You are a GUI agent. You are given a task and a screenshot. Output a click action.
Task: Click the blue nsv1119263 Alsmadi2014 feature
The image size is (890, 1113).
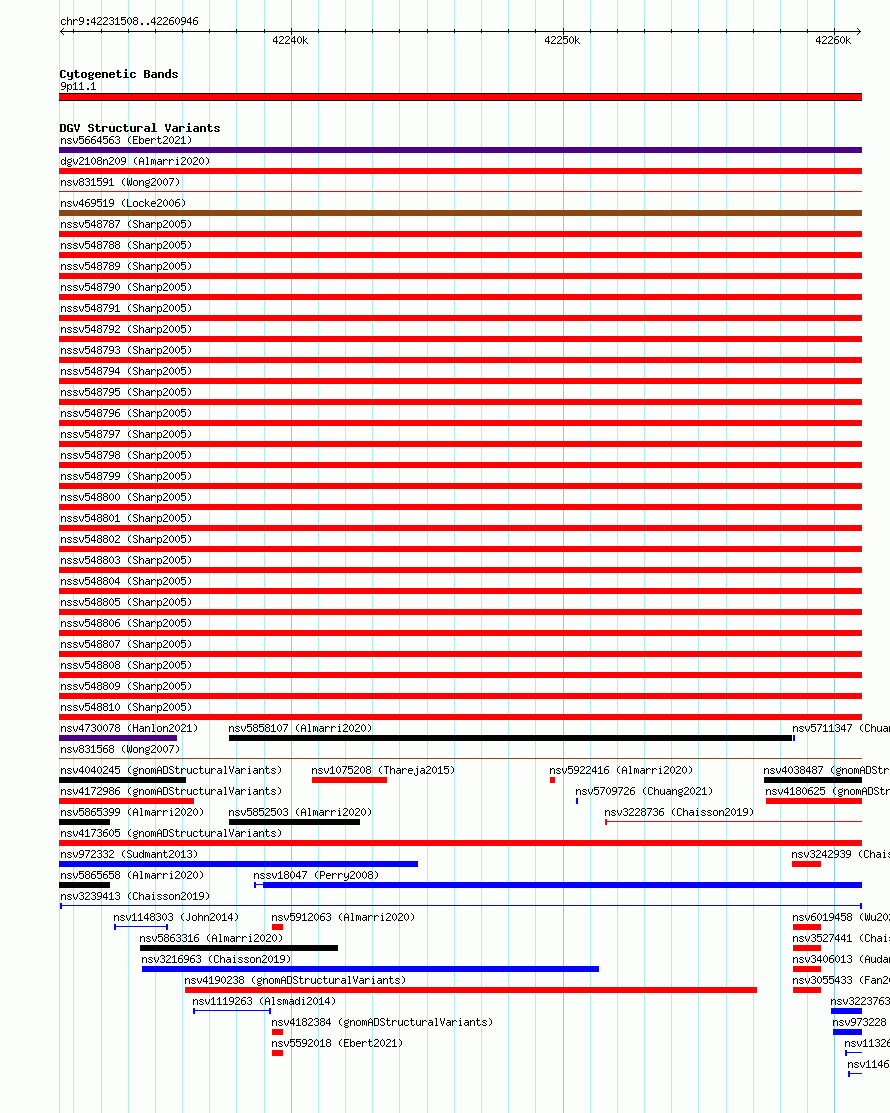(232, 1011)
